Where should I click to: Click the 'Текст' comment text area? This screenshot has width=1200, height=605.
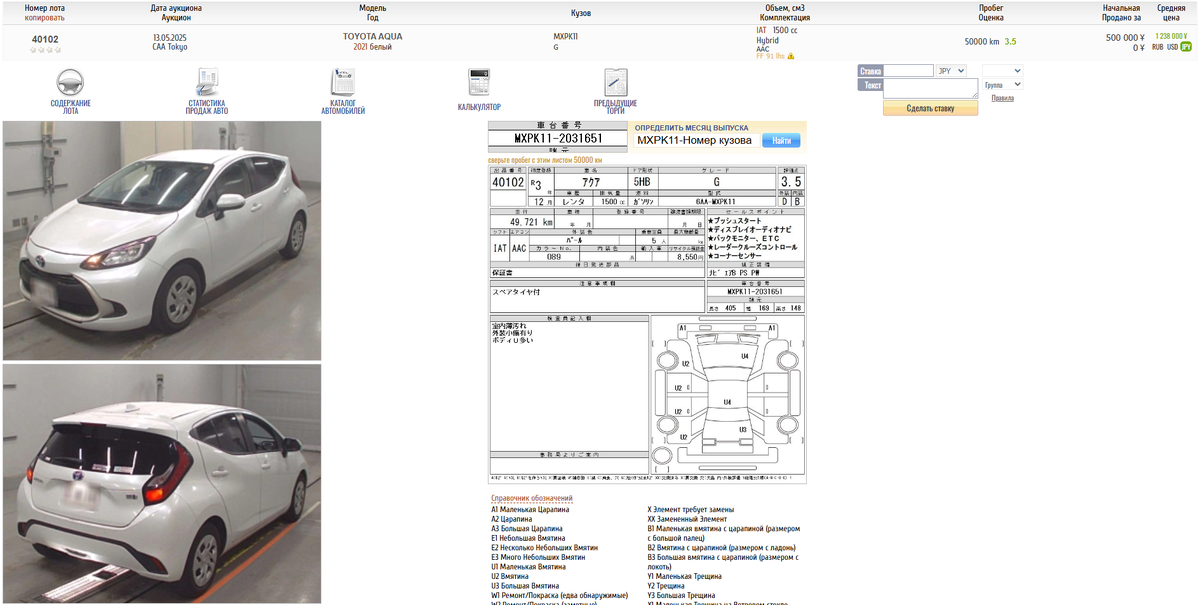click(930, 89)
